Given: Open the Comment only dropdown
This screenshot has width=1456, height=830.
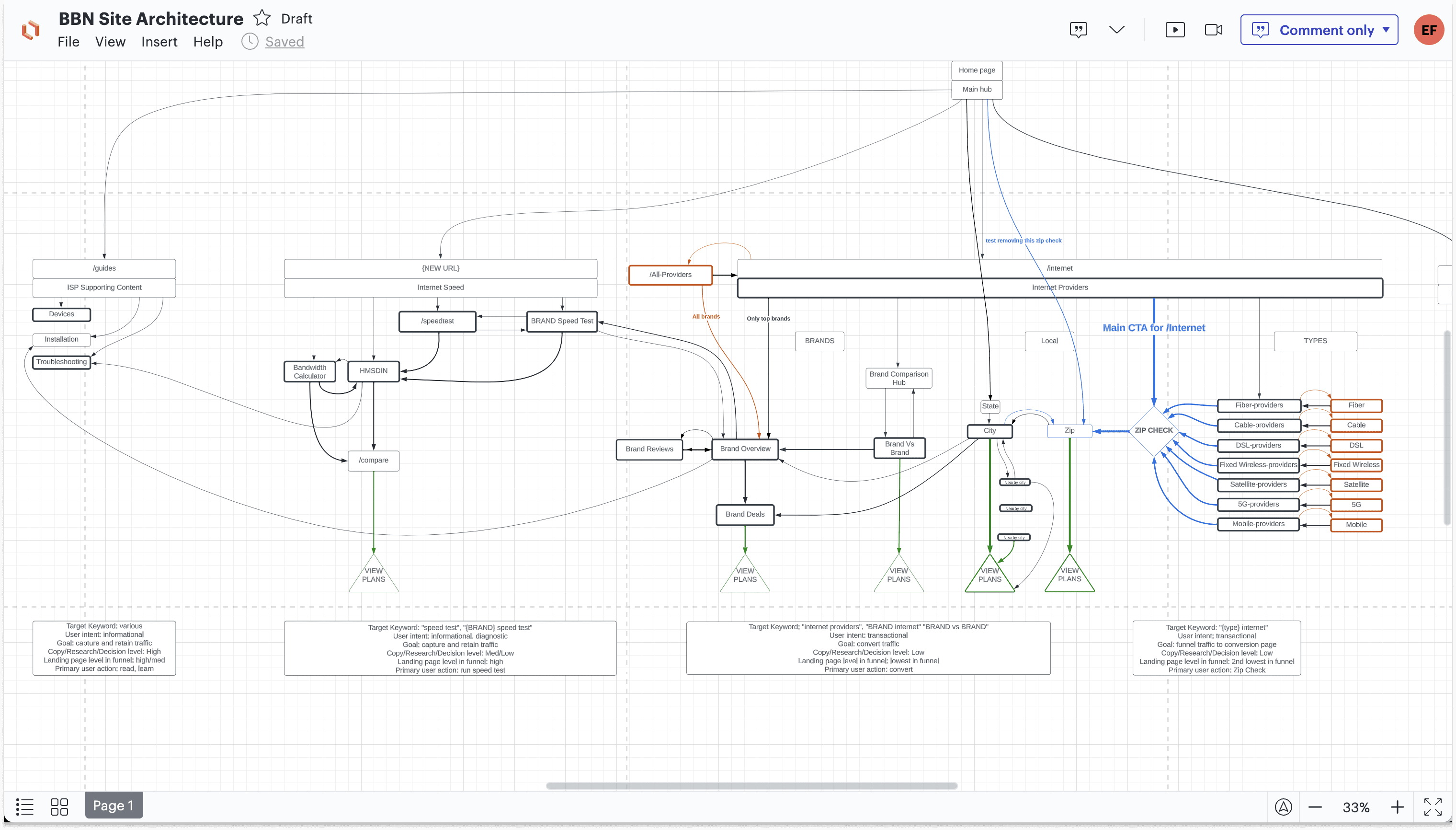Looking at the screenshot, I should pyautogui.click(x=1319, y=30).
